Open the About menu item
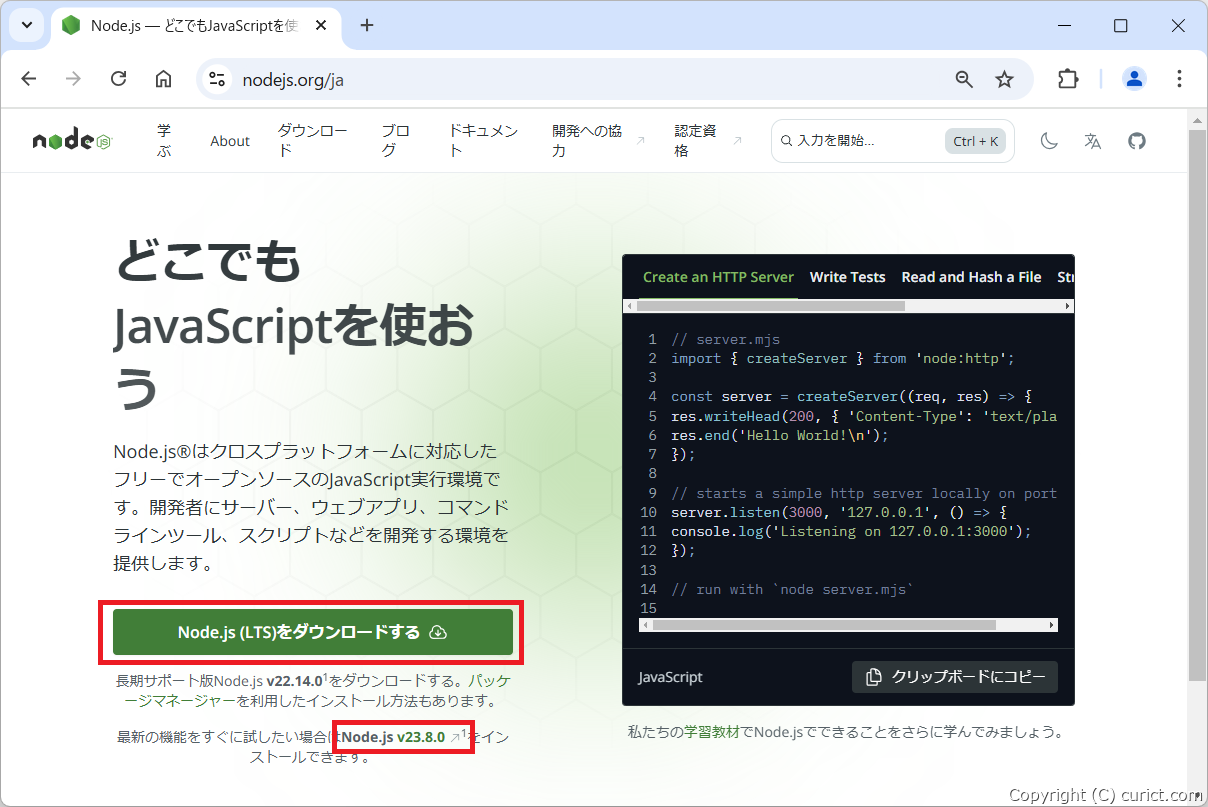Image resolution: width=1208 pixels, height=807 pixels. (230, 141)
